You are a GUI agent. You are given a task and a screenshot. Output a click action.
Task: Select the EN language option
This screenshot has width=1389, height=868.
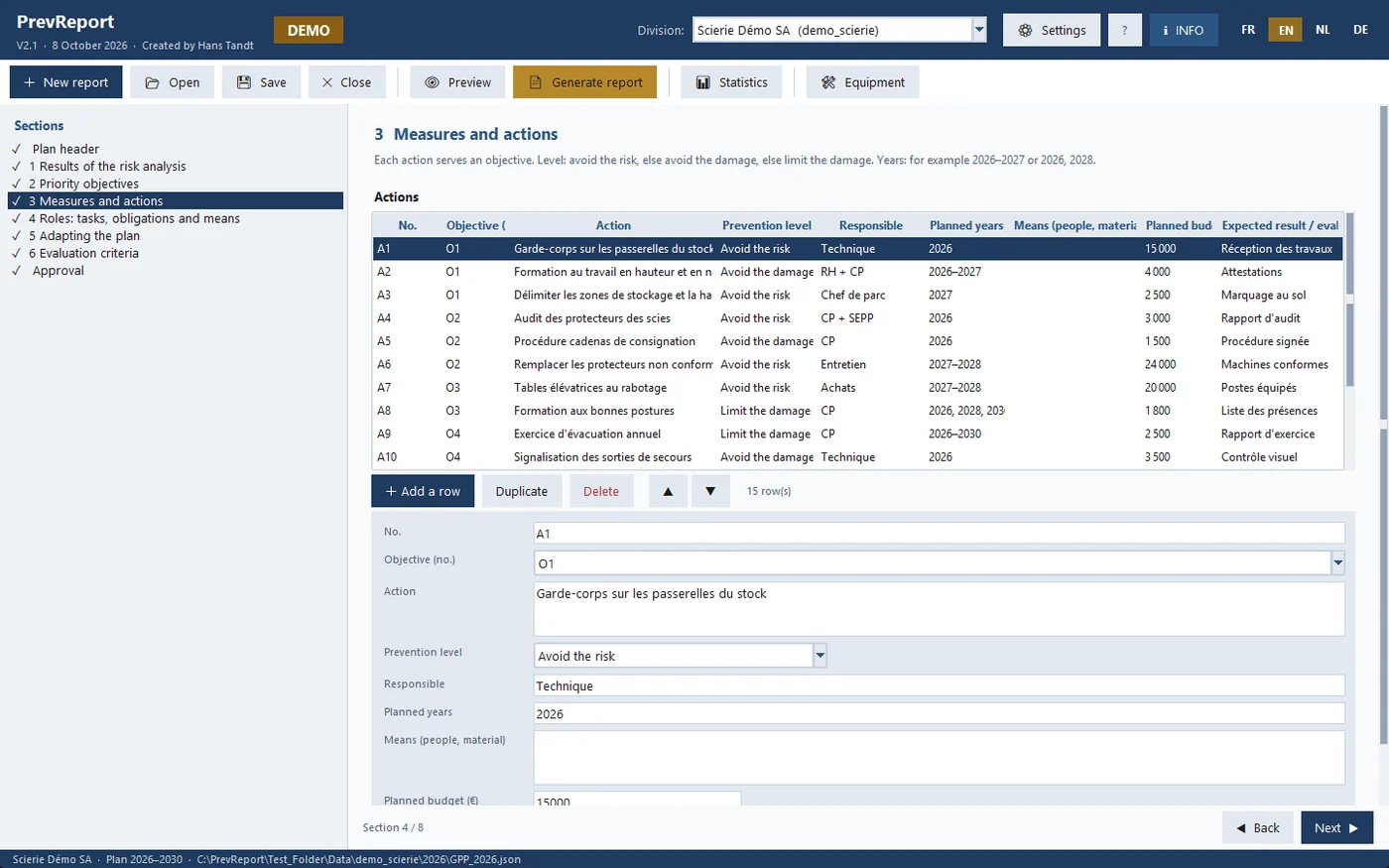coord(1286,30)
